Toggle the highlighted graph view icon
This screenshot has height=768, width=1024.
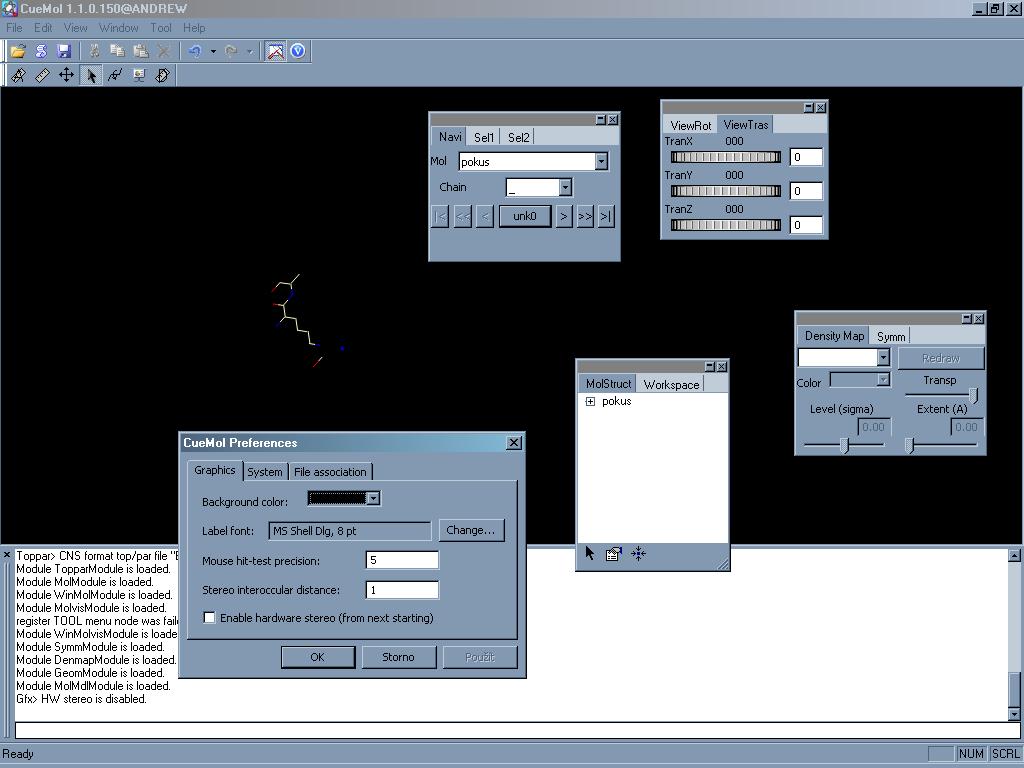[275, 51]
